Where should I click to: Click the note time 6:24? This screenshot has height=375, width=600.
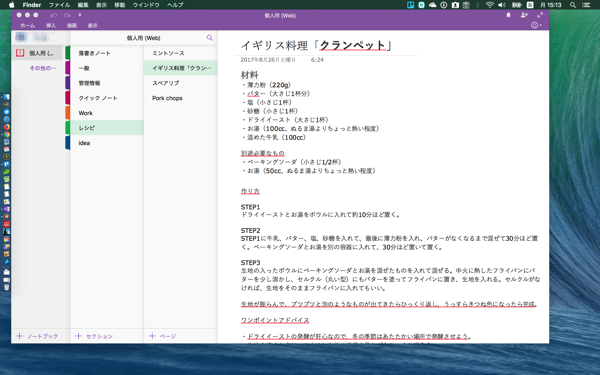click(x=317, y=60)
